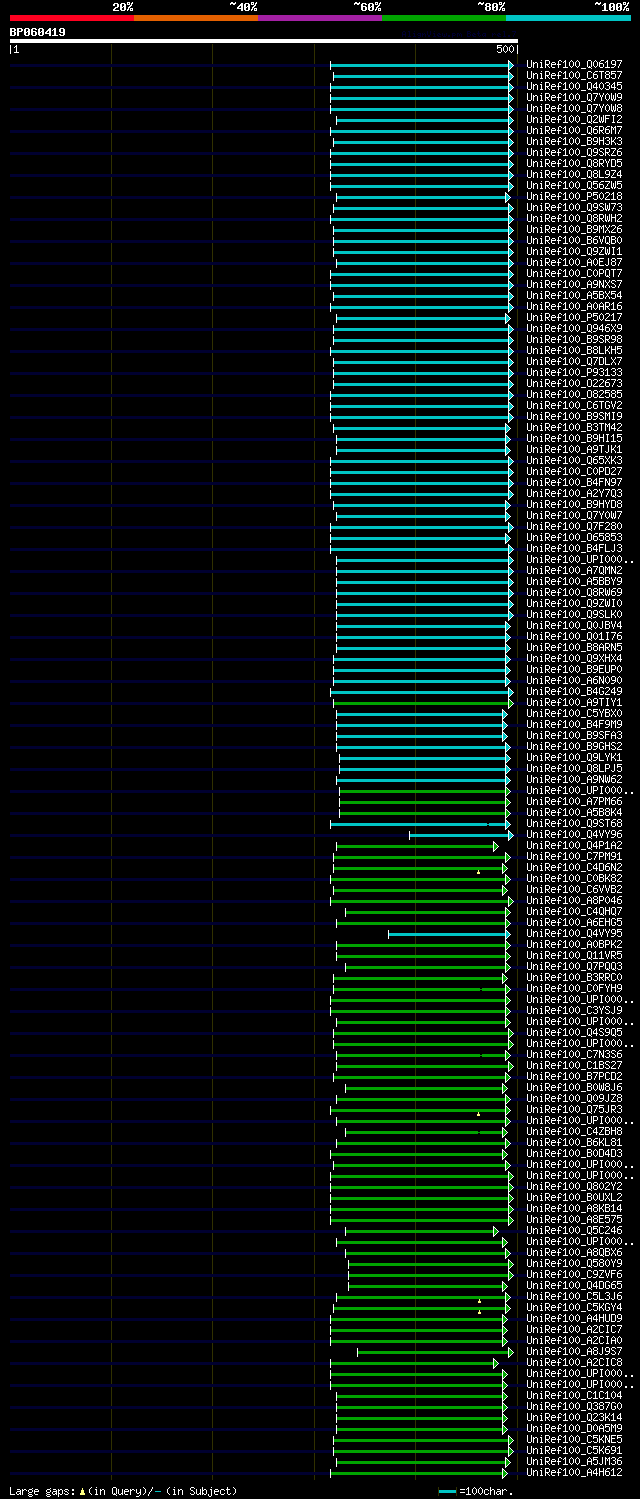Click the yellow gap marker on C5L3J6 row
Viewport: 640px width, 1499px height.
coord(478,1301)
